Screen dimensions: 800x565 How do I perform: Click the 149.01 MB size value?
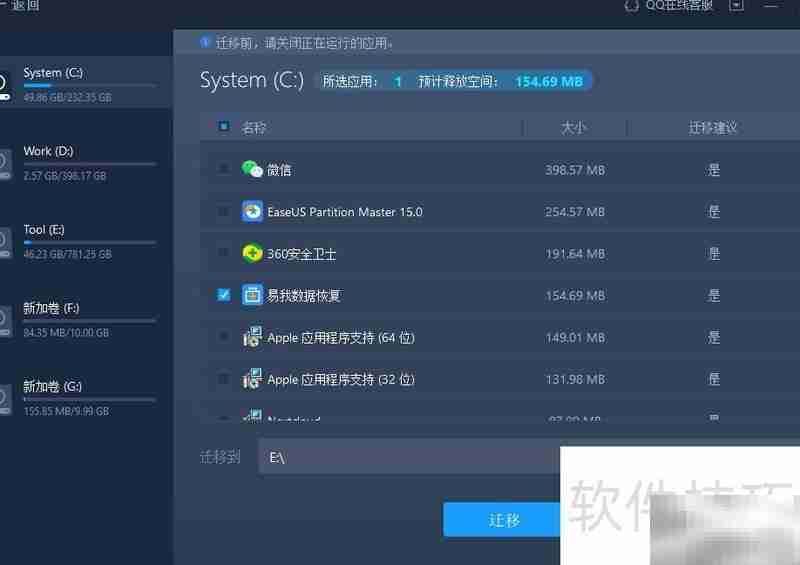pyautogui.click(x=575, y=337)
